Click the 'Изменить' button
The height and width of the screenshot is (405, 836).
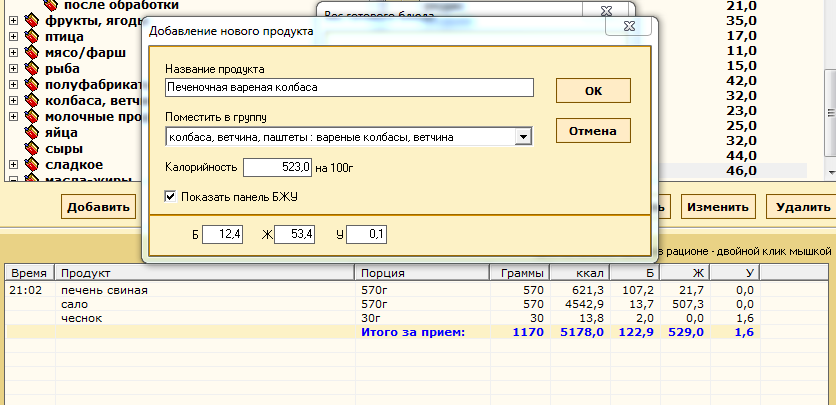click(718, 207)
